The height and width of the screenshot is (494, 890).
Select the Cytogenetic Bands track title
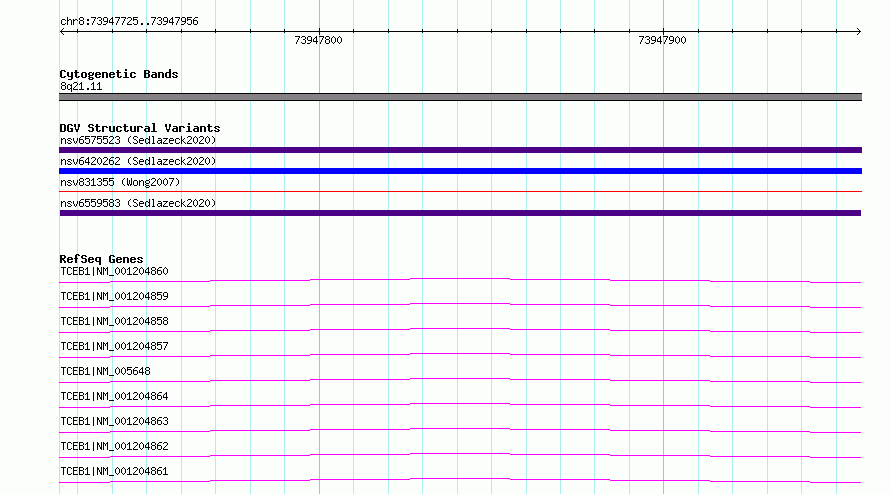pos(119,74)
